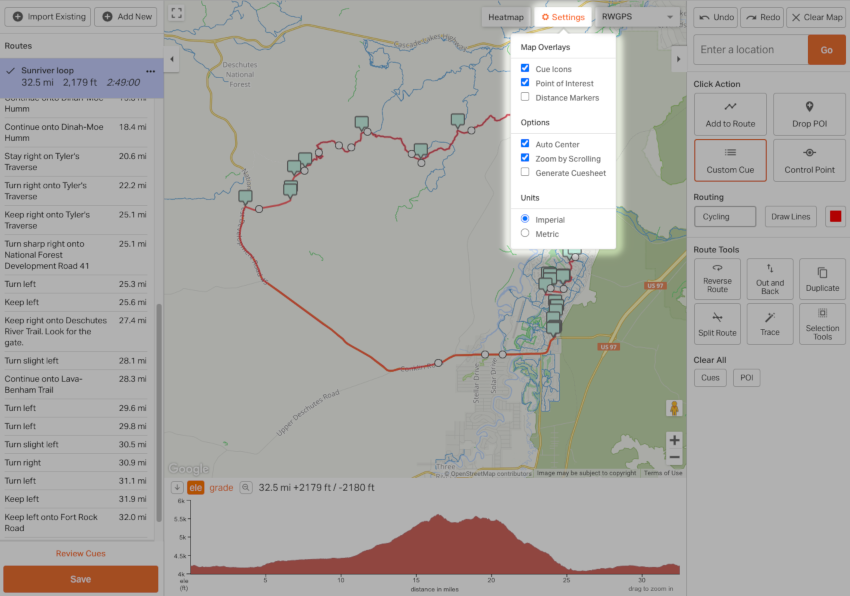The image size is (850, 596).
Task: Open Street View pegman icon
Action: pos(674,408)
